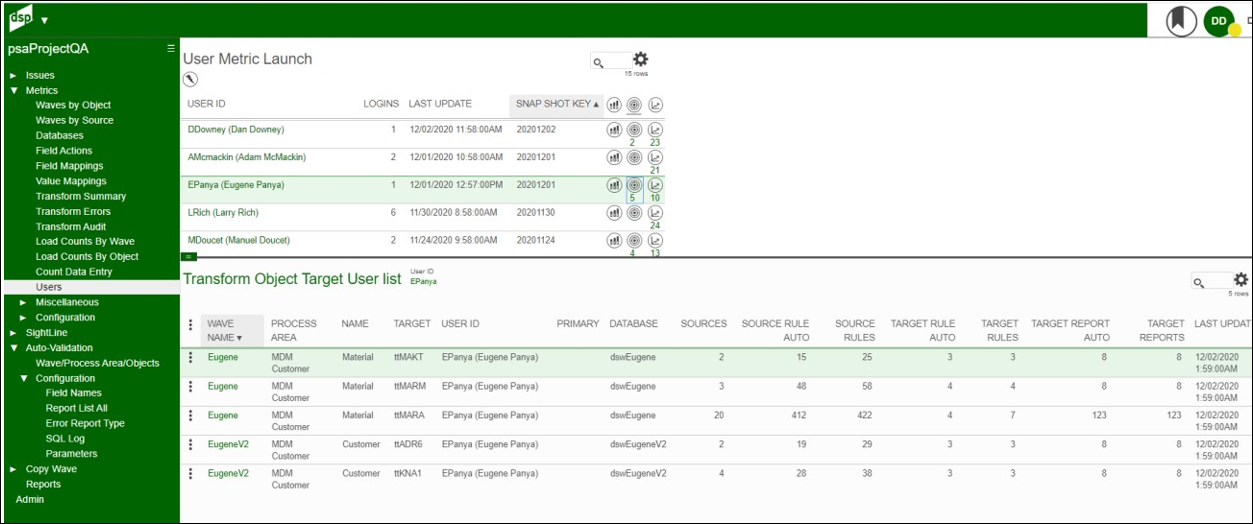Click the wrench tool icon under User Metric Launch

191,80
